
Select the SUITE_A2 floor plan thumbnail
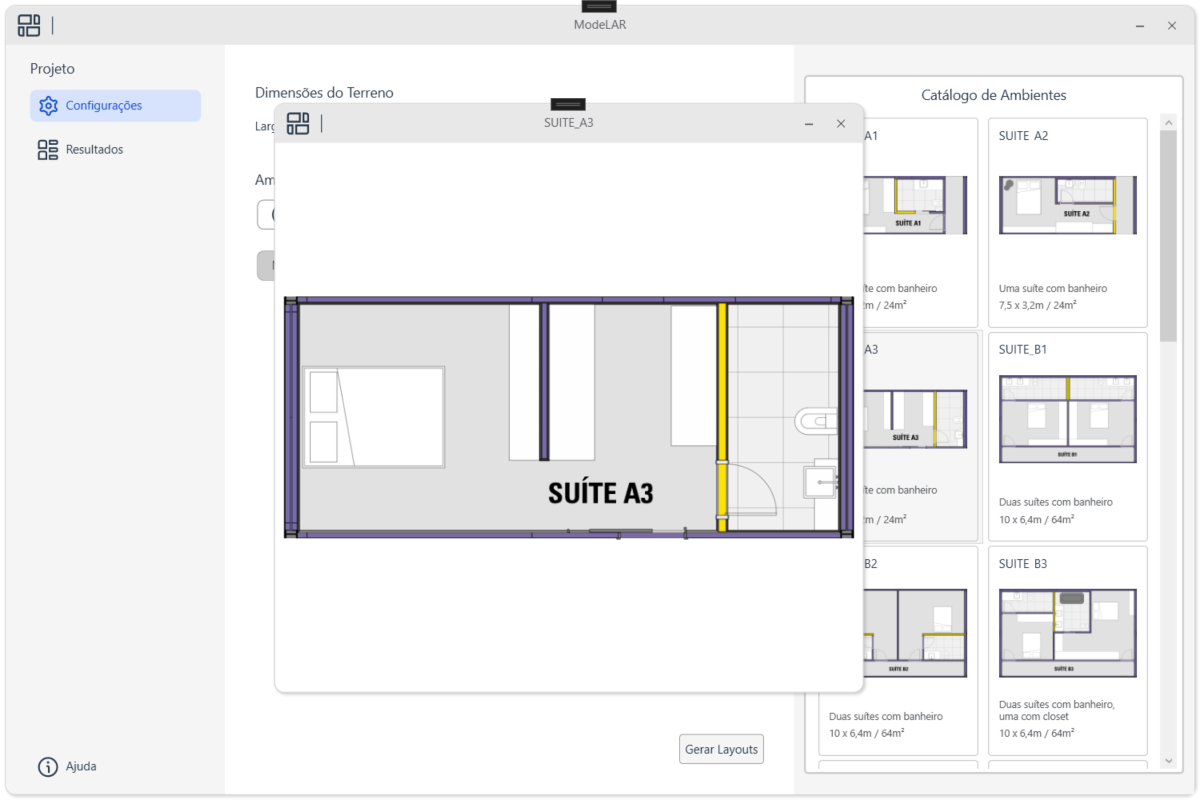[x=1067, y=206]
